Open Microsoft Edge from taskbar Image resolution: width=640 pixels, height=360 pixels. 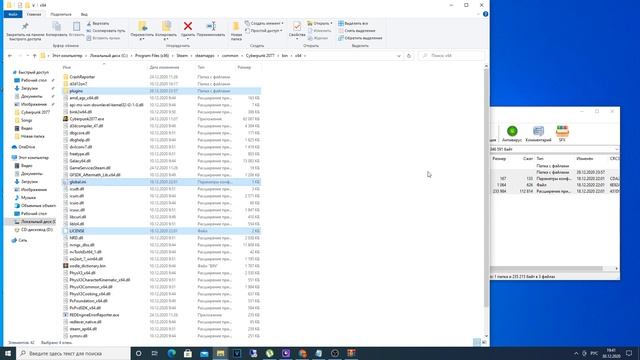[x=171, y=353]
